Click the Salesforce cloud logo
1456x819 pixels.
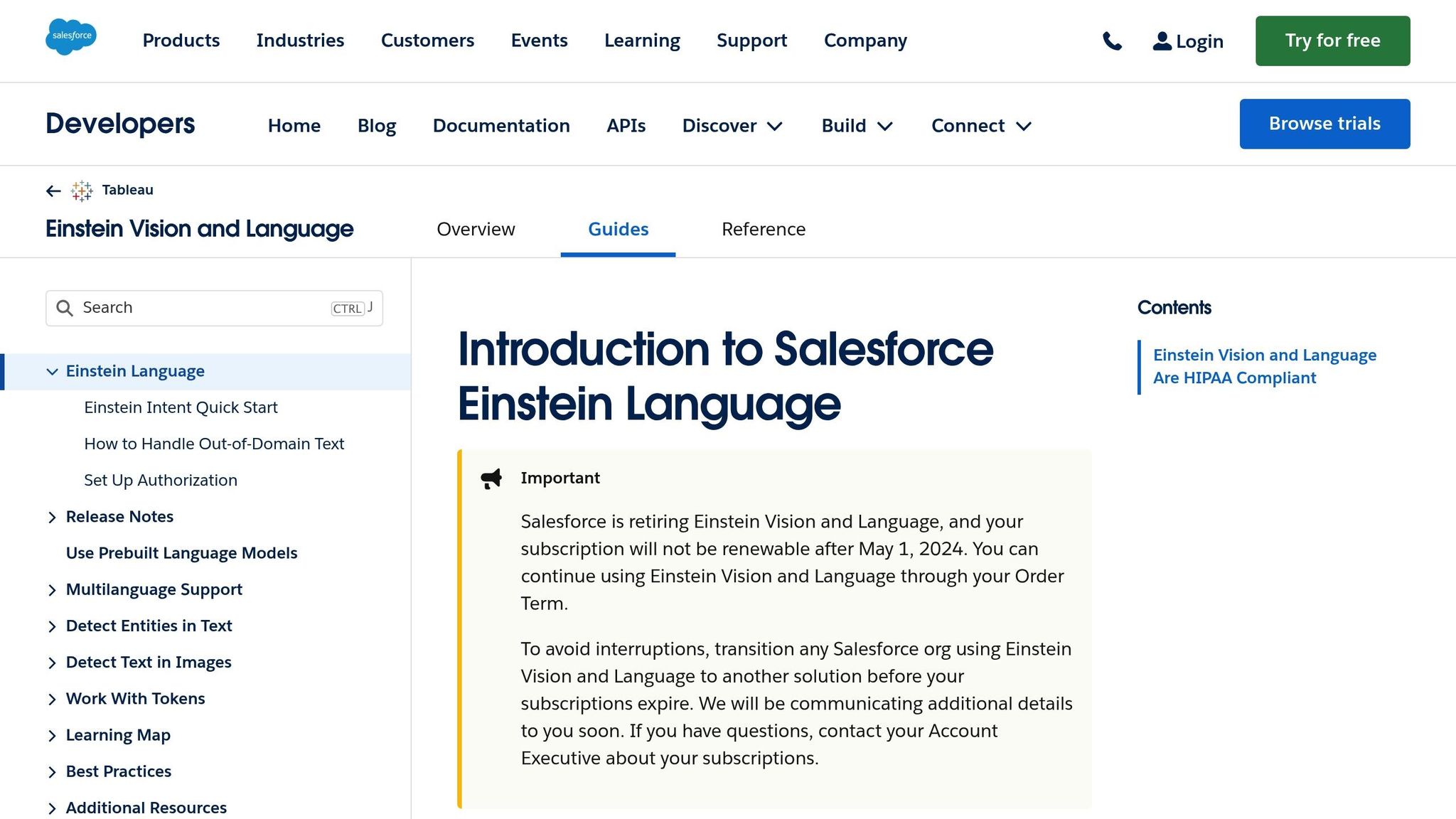[x=71, y=37]
